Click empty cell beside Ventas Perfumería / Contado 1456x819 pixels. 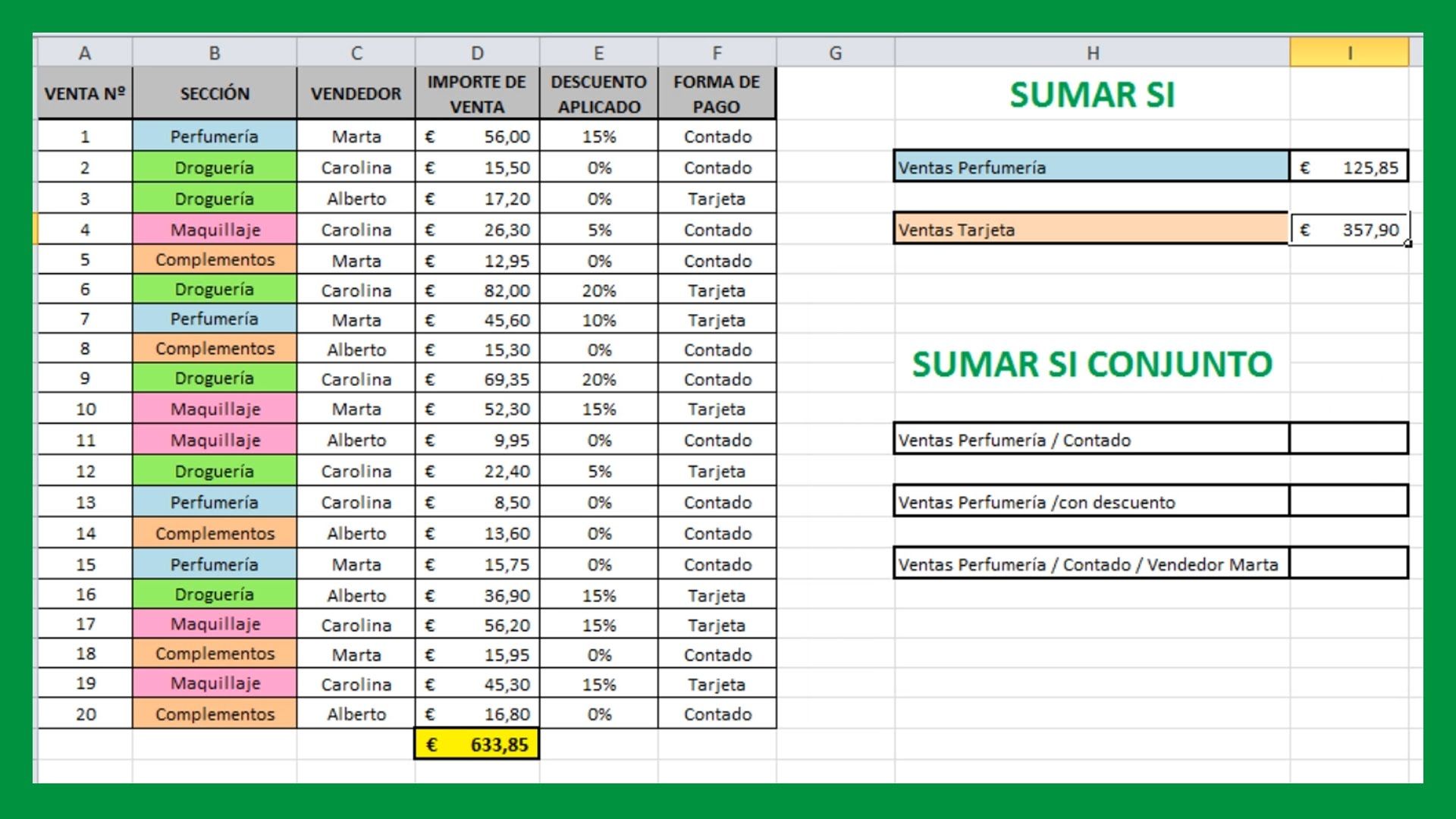click(1349, 439)
